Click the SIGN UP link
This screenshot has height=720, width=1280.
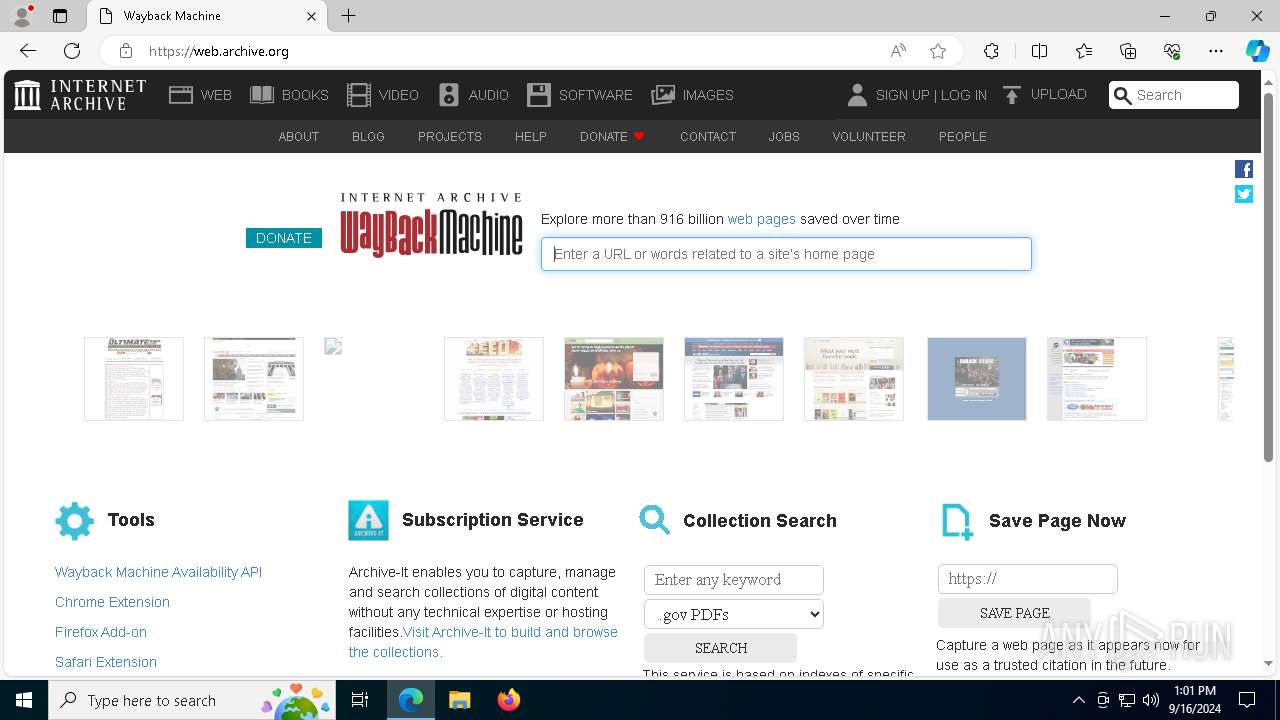(x=902, y=95)
